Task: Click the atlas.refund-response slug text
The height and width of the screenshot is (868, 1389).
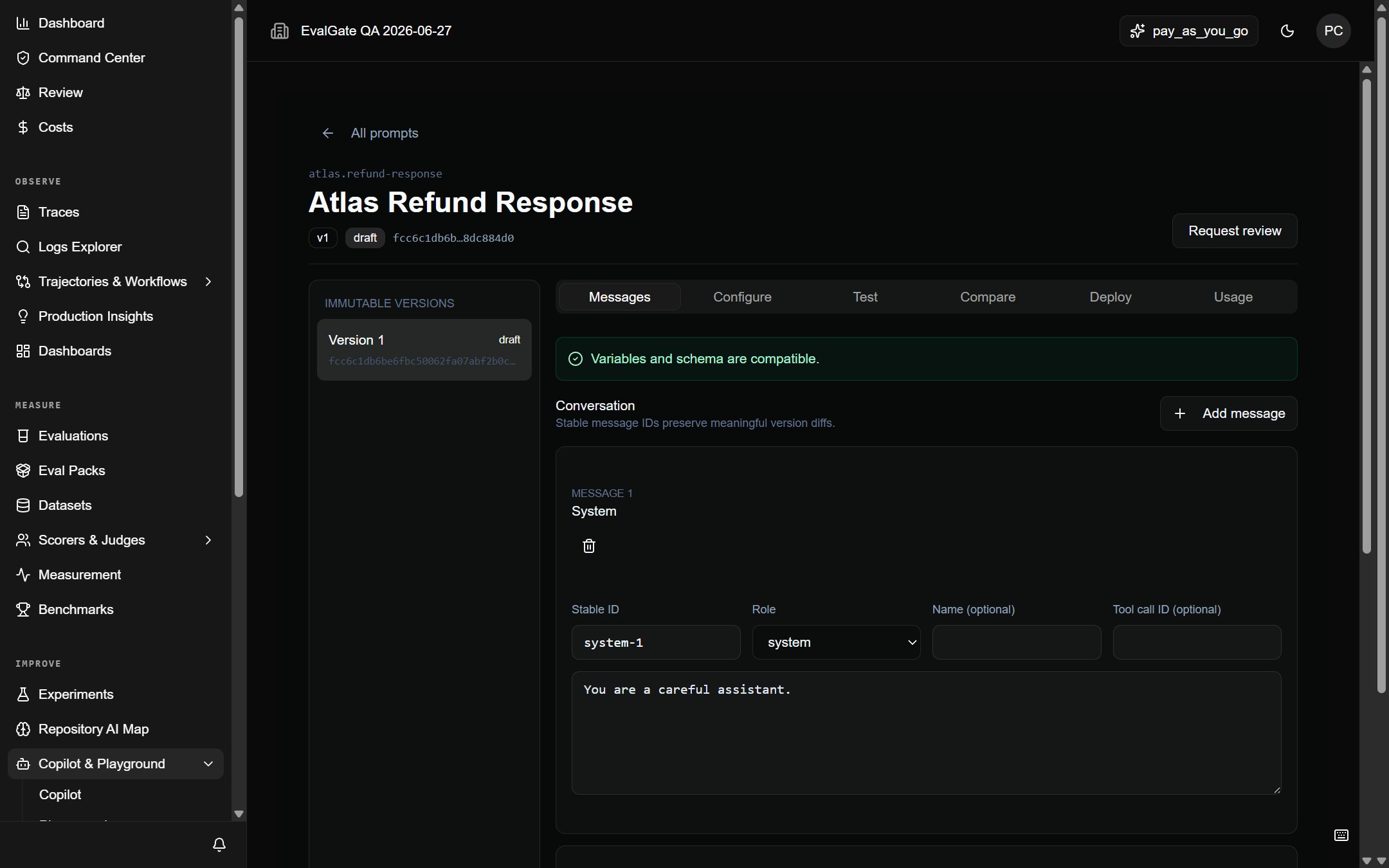Action: [376, 174]
